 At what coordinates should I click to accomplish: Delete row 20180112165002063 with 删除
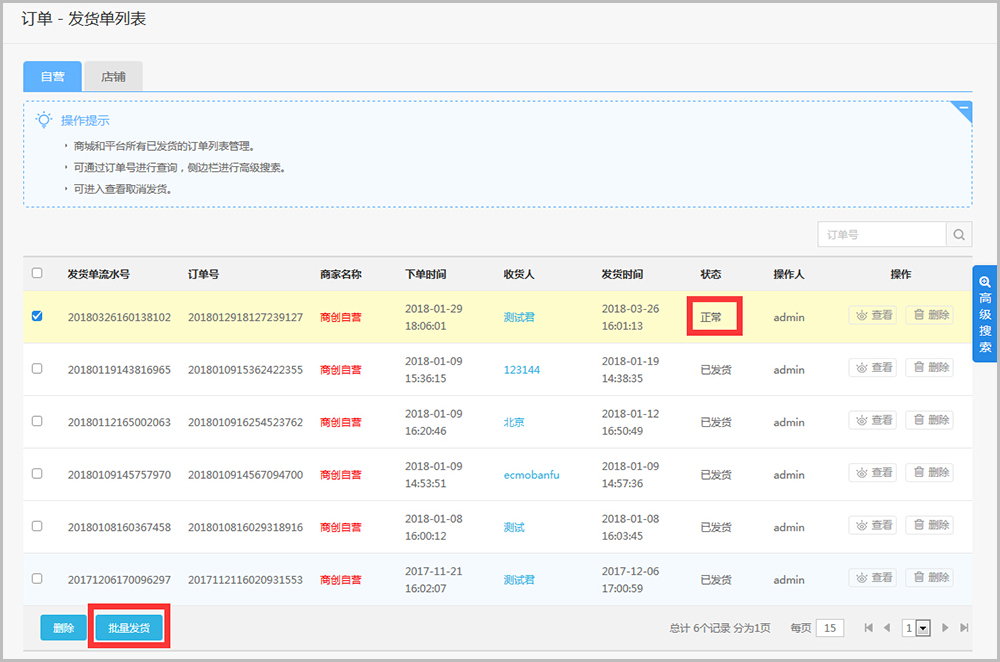pyautogui.click(x=930, y=420)
